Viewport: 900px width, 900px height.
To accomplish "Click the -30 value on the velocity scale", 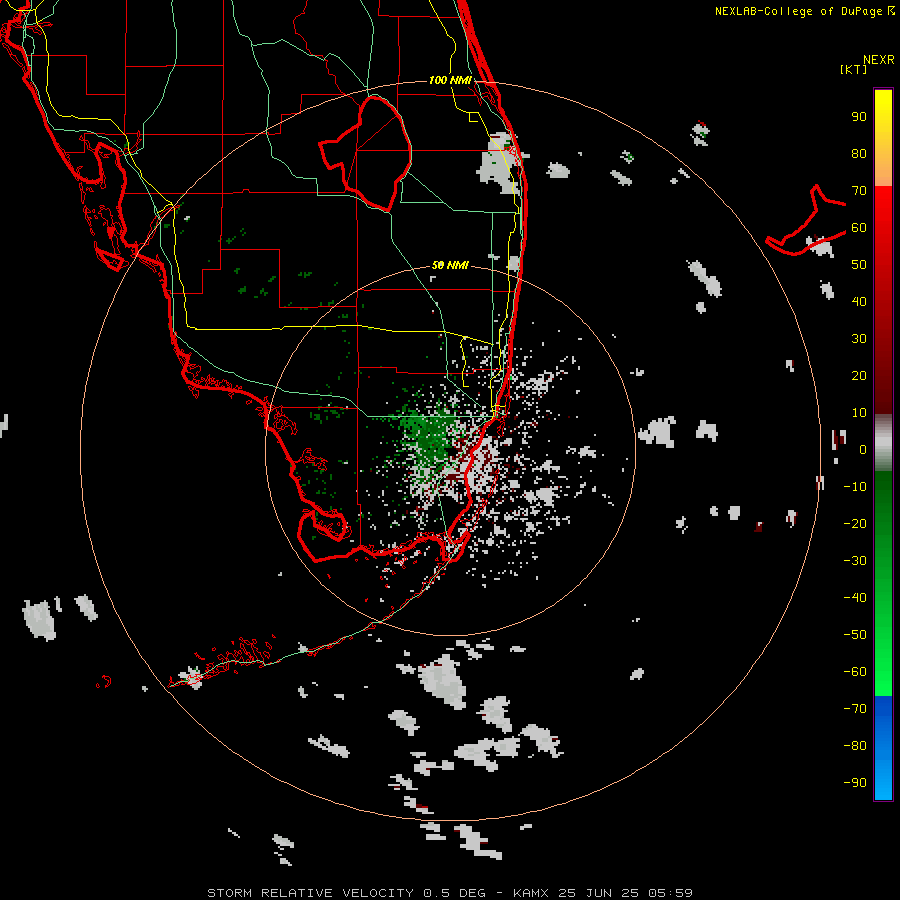I will (x=855, y=561).
